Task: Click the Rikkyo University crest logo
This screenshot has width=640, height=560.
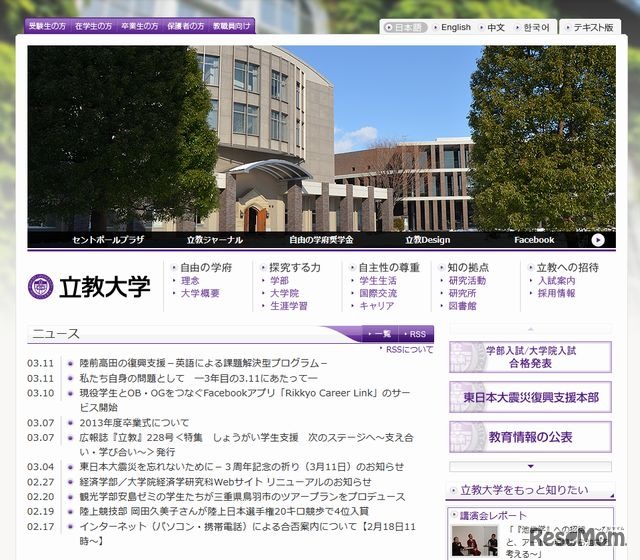Action: coord(40,287)
